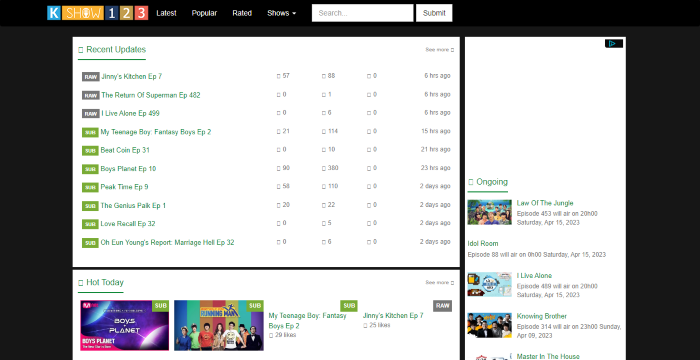Open the Rated menu item
The width and height of the screenshot is (700, 360).
[242, 13]
